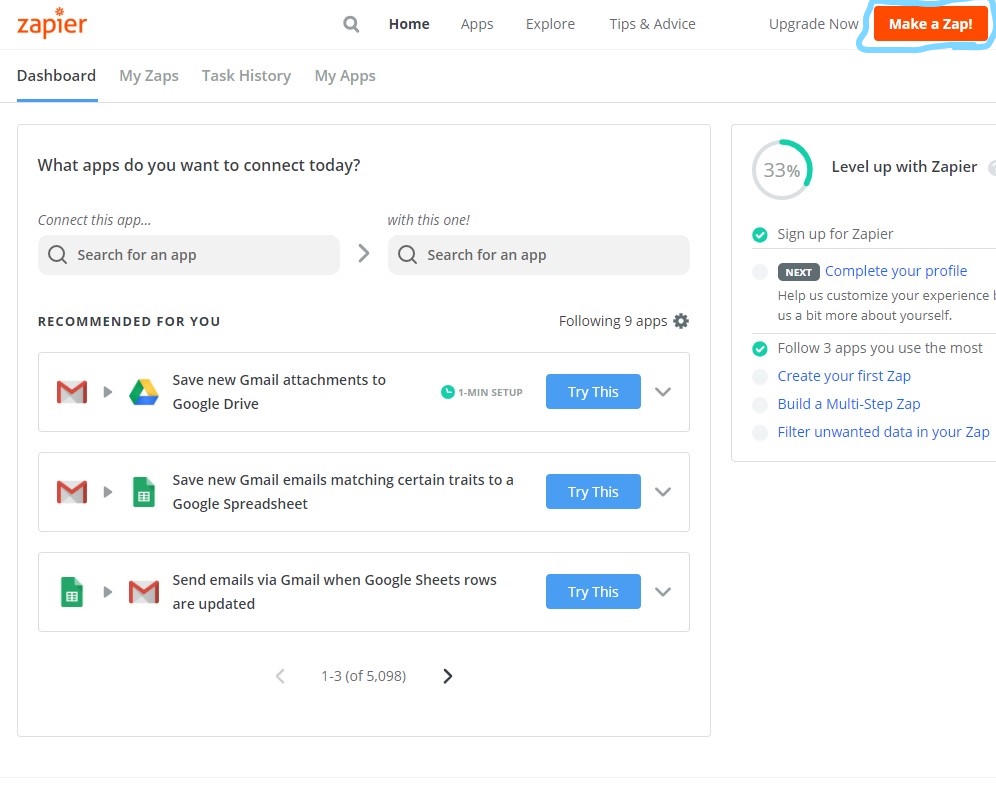The width and height of the screenshot is (996, 790).
Task: Click the Connect this app search field
Action: 189,255
